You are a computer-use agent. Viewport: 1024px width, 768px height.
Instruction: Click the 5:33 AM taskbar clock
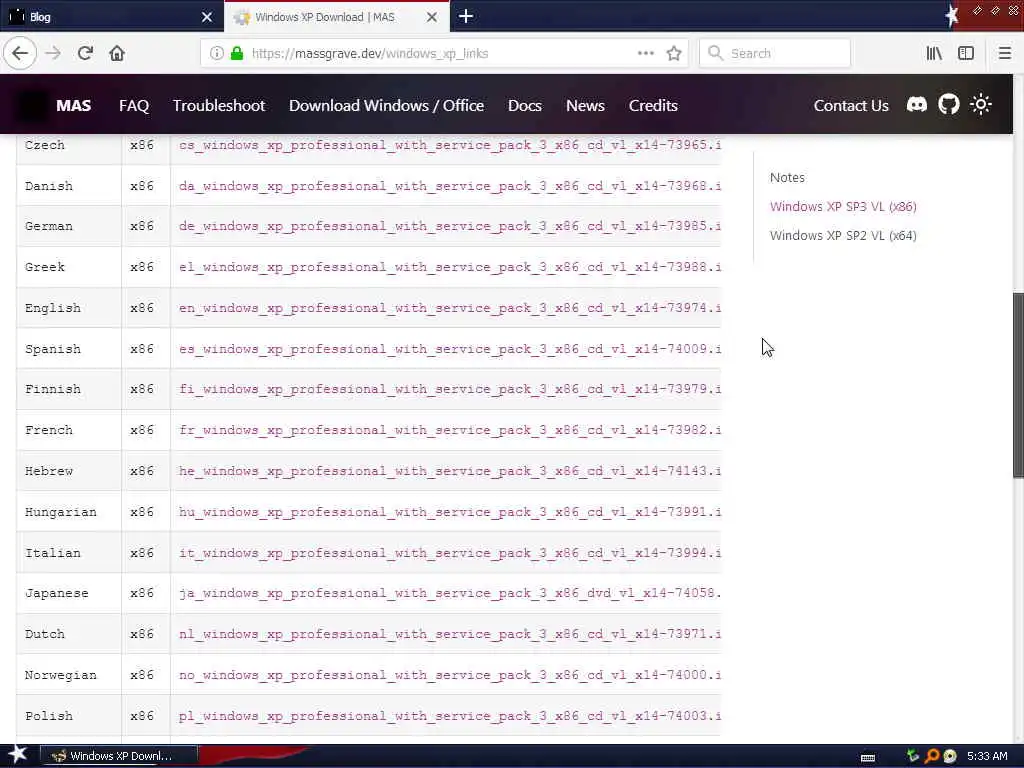click(987, 756)
